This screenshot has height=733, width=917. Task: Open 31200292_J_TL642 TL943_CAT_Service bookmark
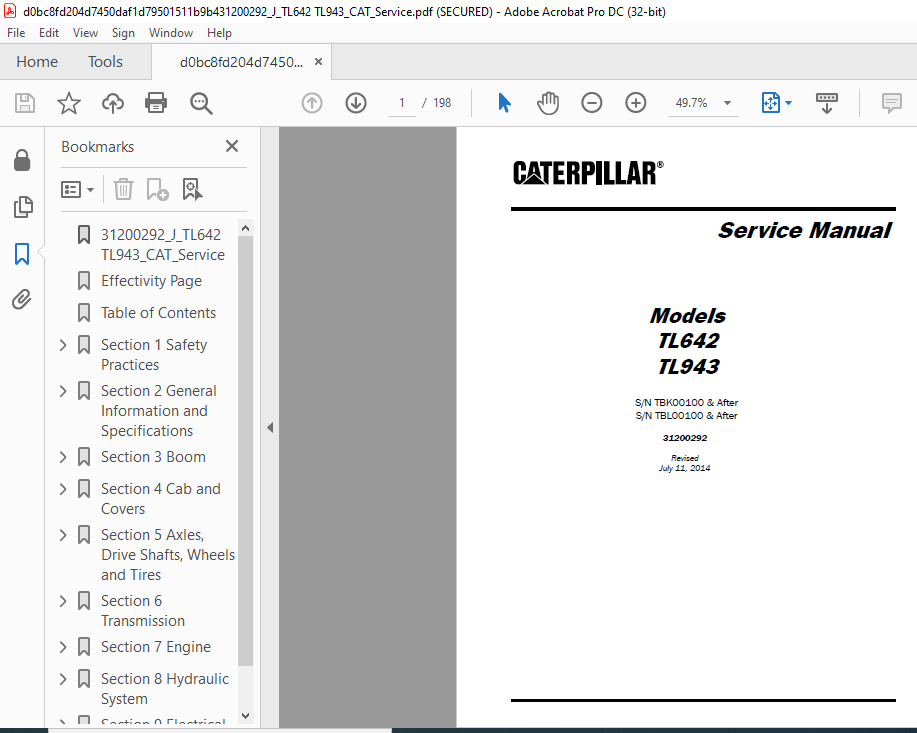pos(163,245)
